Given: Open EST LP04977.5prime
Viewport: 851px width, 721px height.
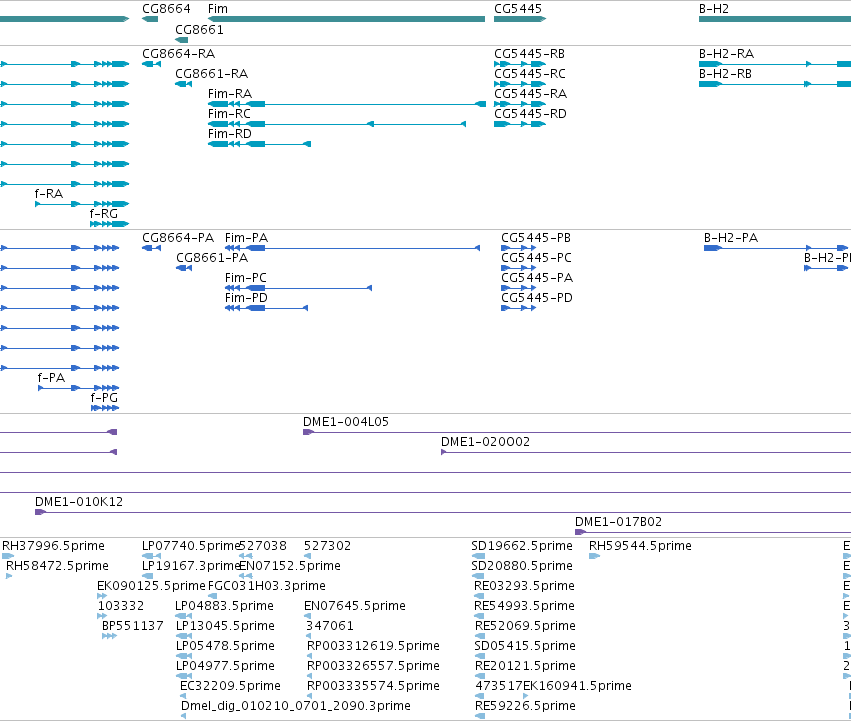Looking at the screenshot, I should (x=225, y=666).
